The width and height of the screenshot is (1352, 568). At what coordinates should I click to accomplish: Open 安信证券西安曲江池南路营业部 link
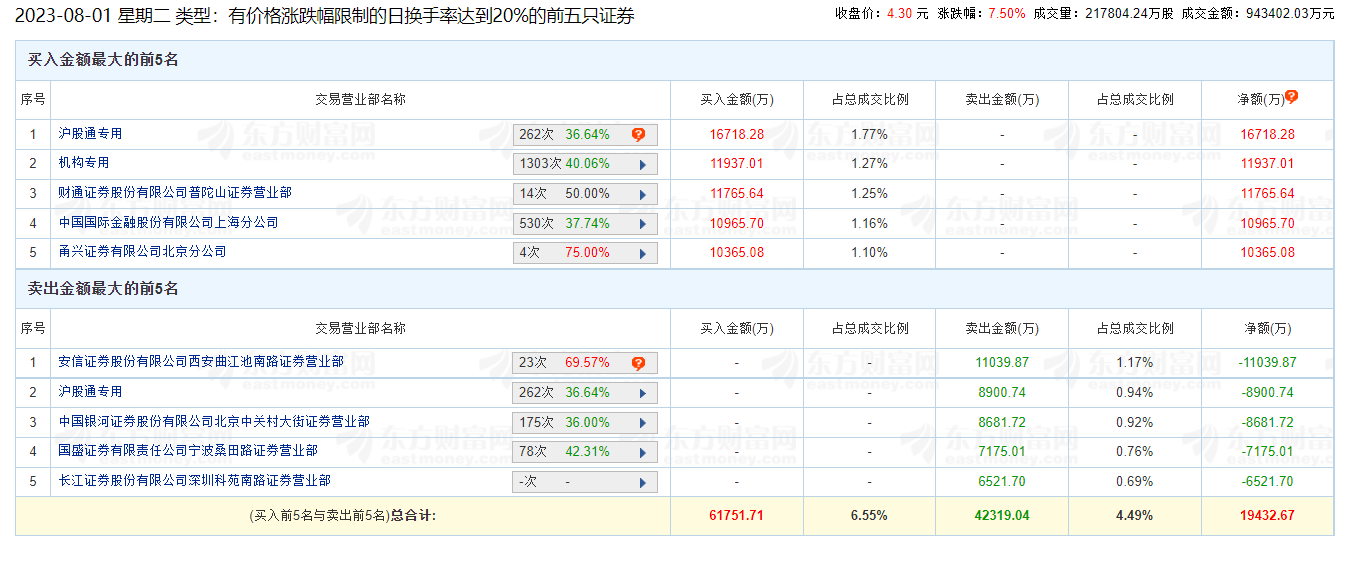(x=200, y=362)
